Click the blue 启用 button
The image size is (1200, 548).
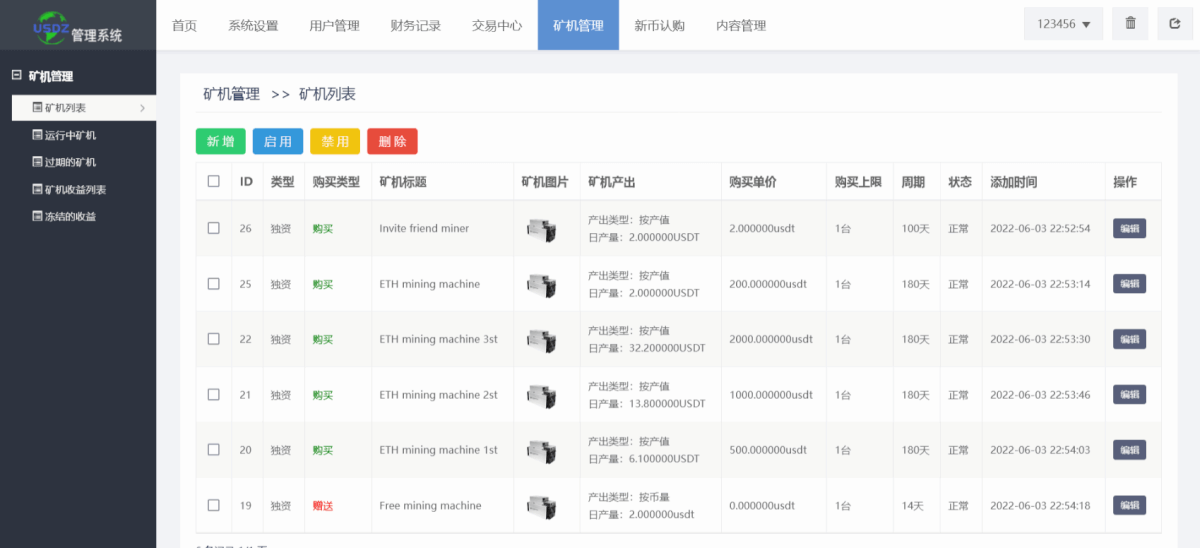click(278, 142)
